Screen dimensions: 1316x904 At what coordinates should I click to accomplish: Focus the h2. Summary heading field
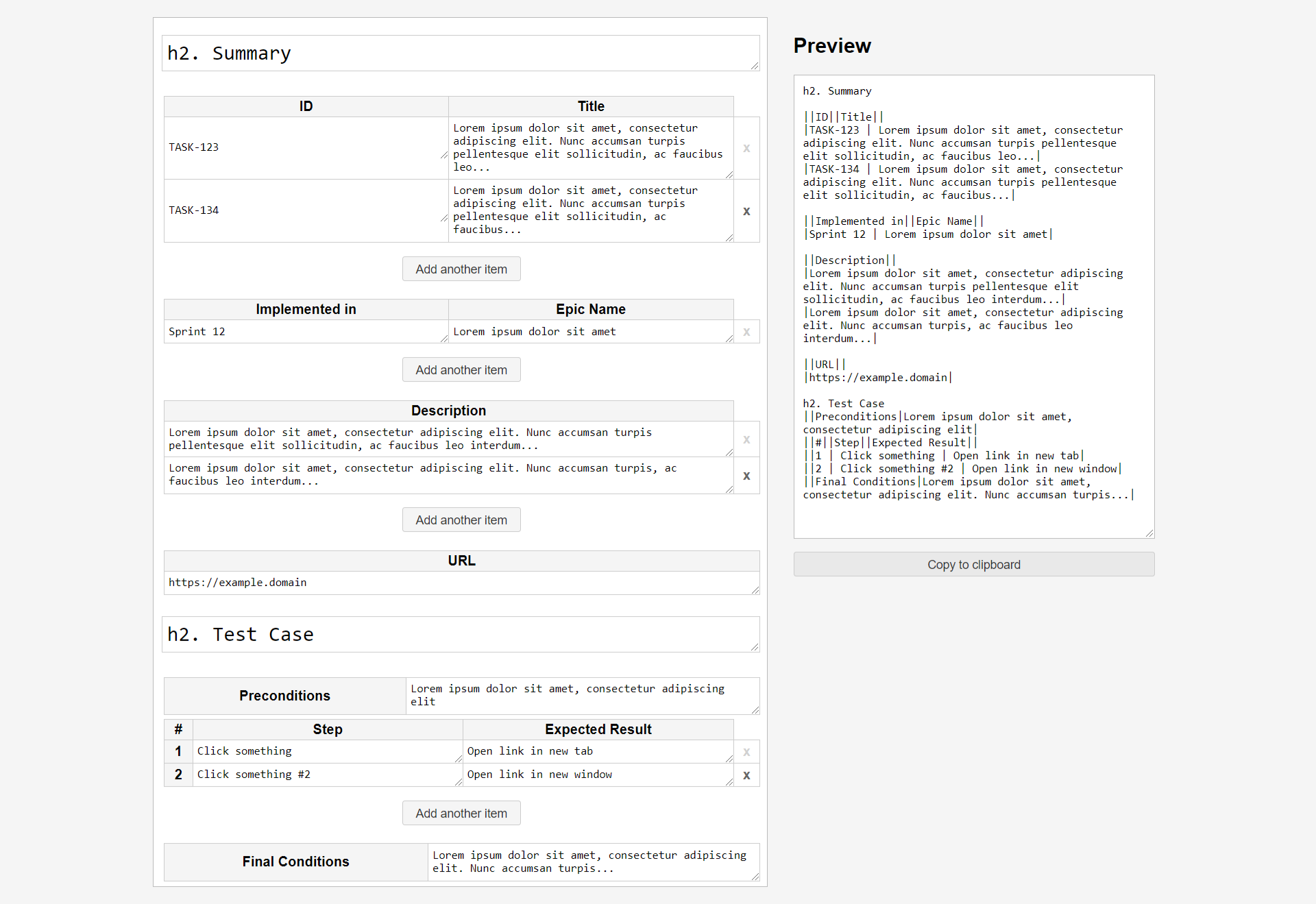460,53
